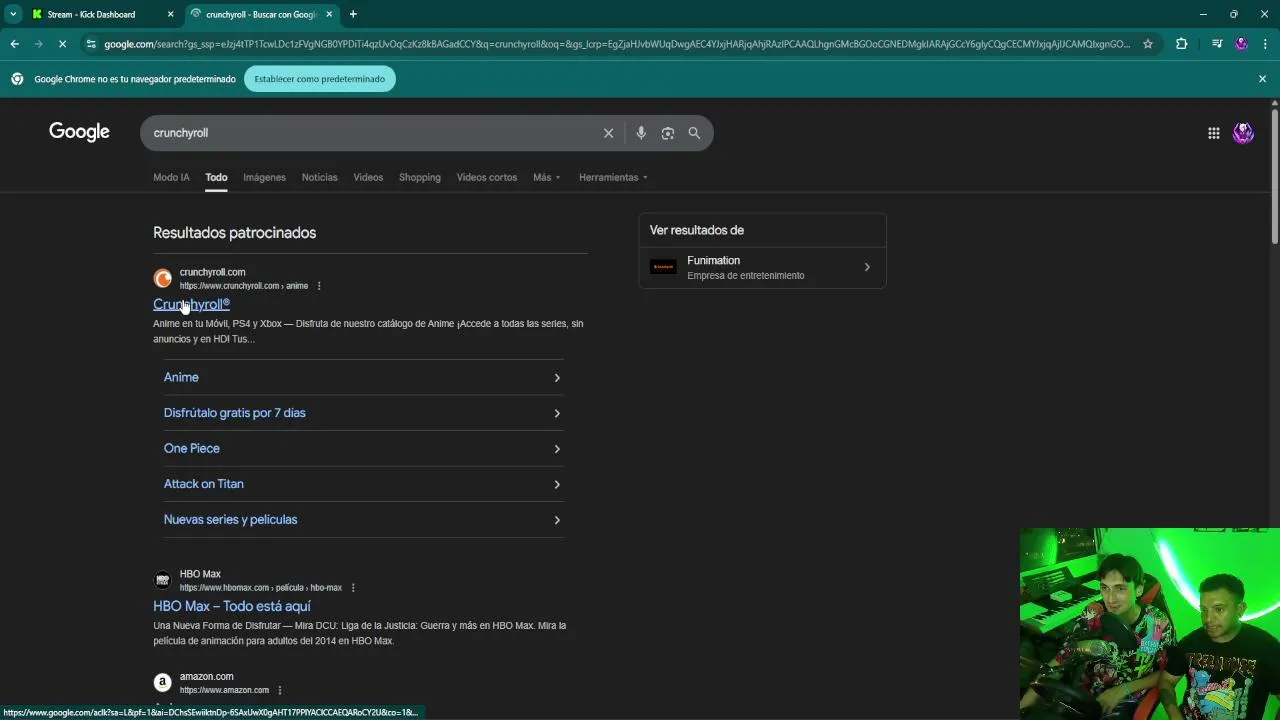
Task: Click the HBO Max site name text
Action: pos(200,574)
